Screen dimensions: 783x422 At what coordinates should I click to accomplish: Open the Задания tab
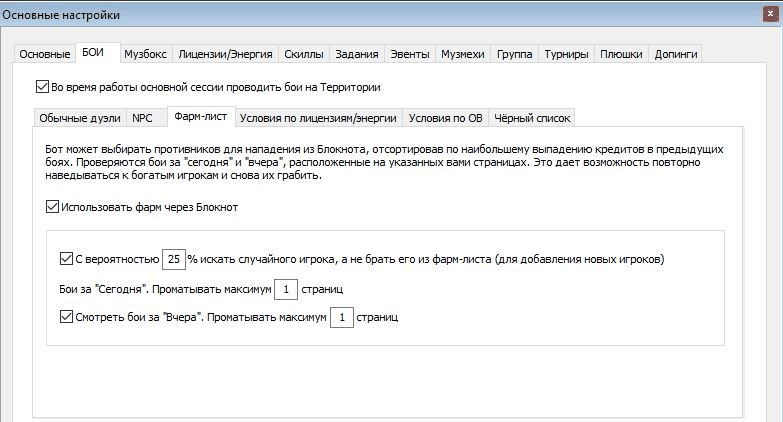(x=357, y=54)
